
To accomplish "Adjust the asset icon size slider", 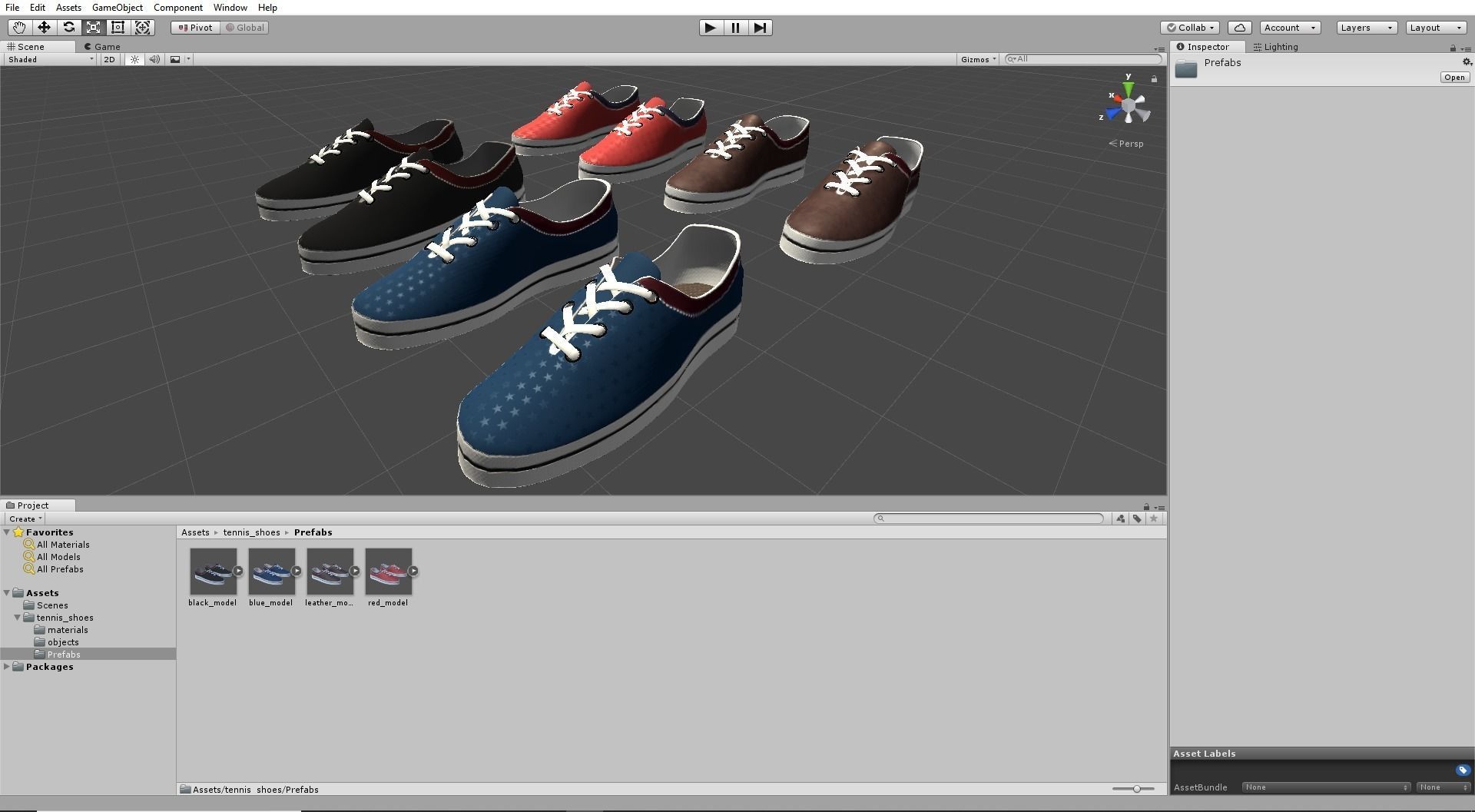I will [1137, 789].
